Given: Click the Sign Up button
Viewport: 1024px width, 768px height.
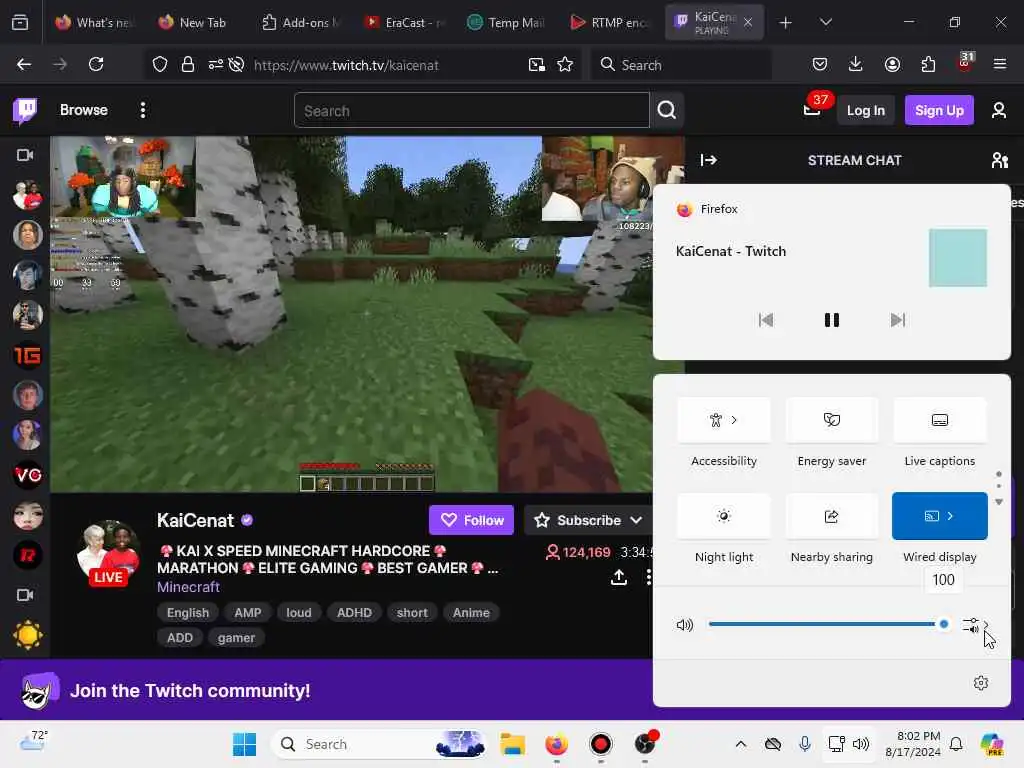Looking at the screenshot, I should tap(938, 110).
